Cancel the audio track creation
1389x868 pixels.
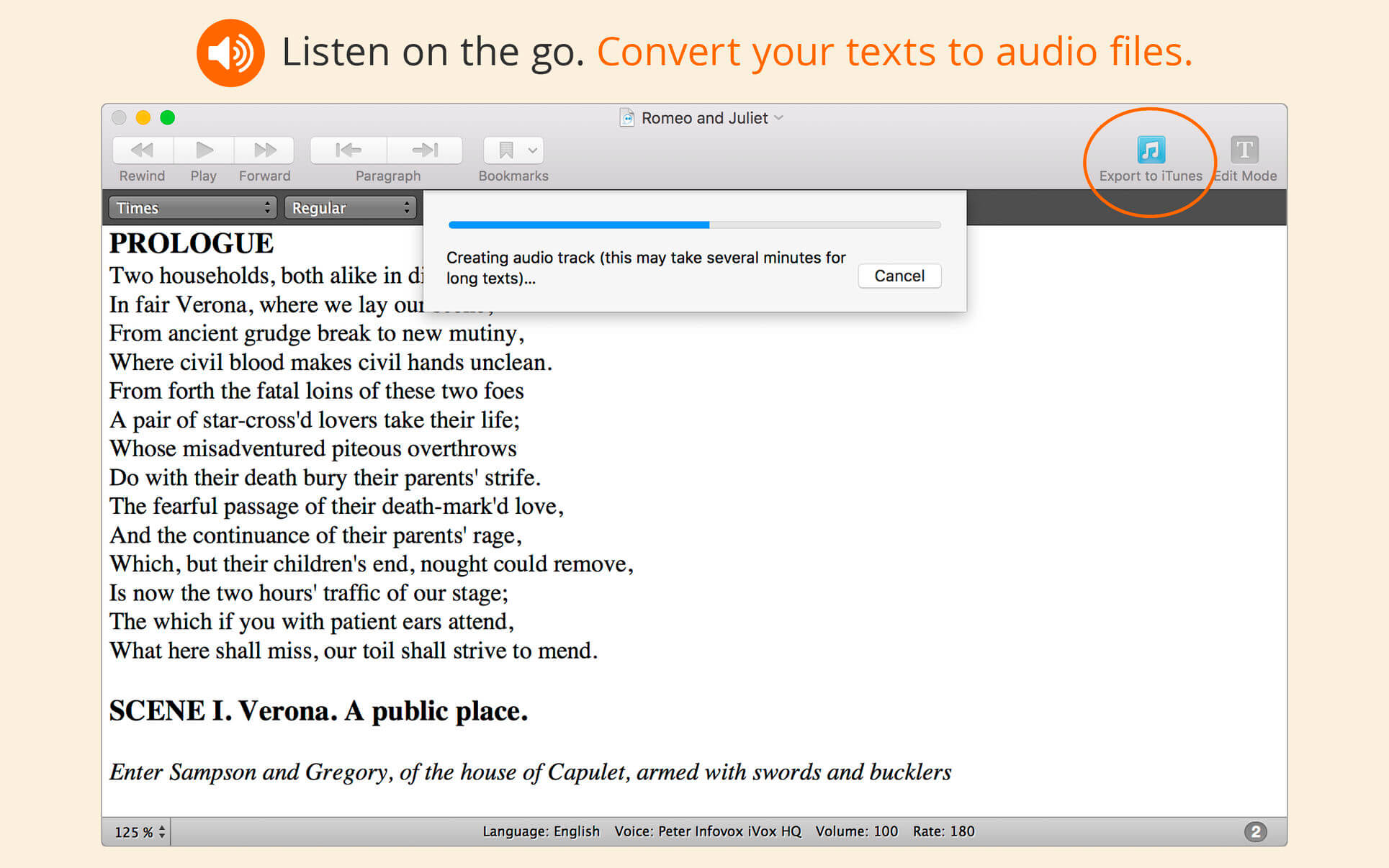click(899, 276)
